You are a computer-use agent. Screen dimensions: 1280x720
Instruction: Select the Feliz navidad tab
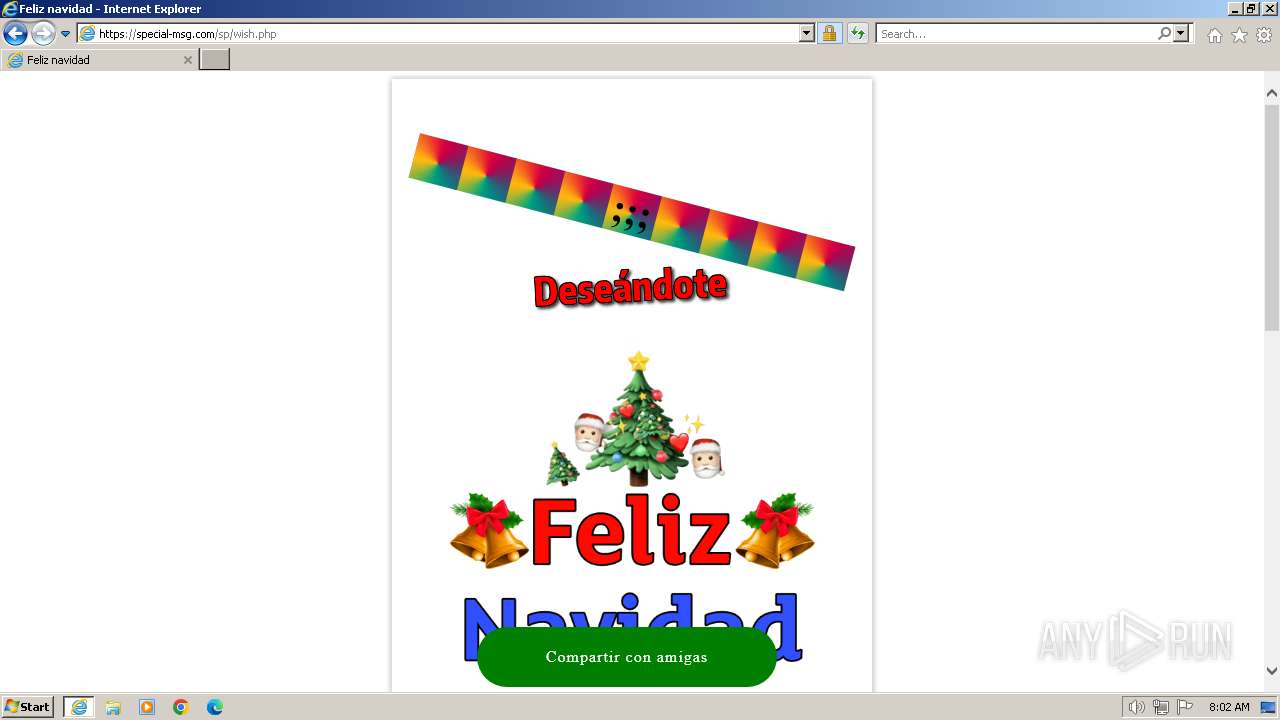click(99, 60)
